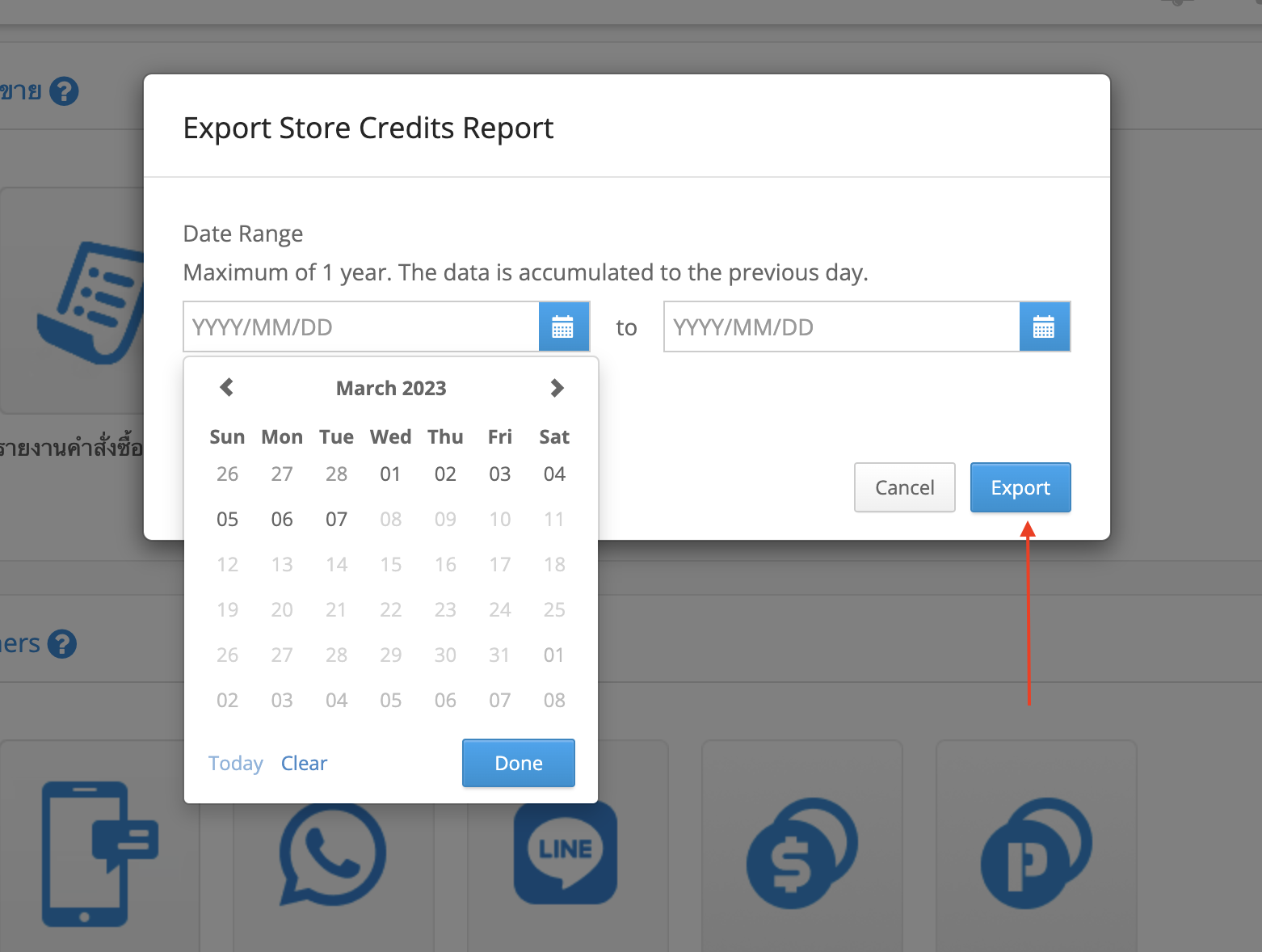Viewport: 1262px width, 952px height.
Task: Open the order report document icon
Action: point(90,303)
